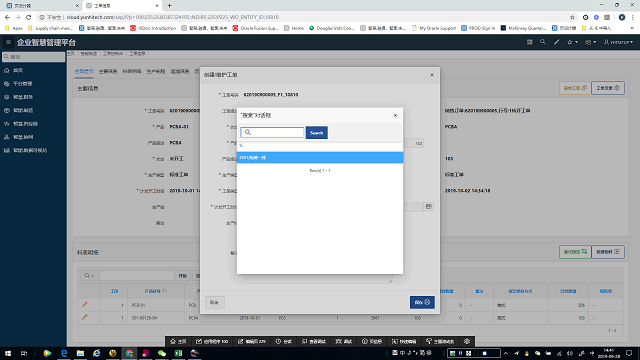Open the 'My Oracle Support' bookmark
640x360 pixels.
[x=433, y=28]
